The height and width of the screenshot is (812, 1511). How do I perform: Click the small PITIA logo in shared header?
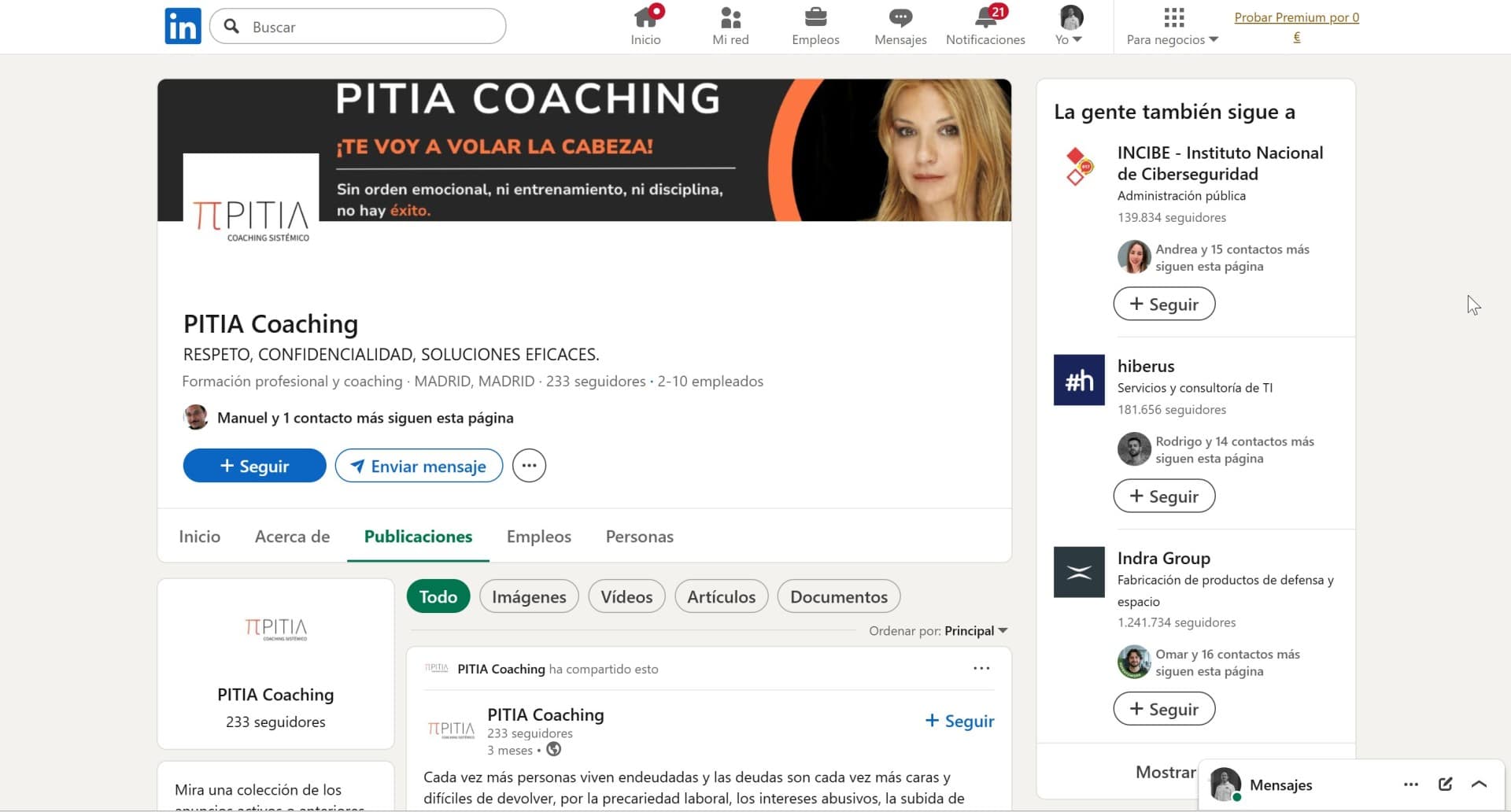[437, 668]
